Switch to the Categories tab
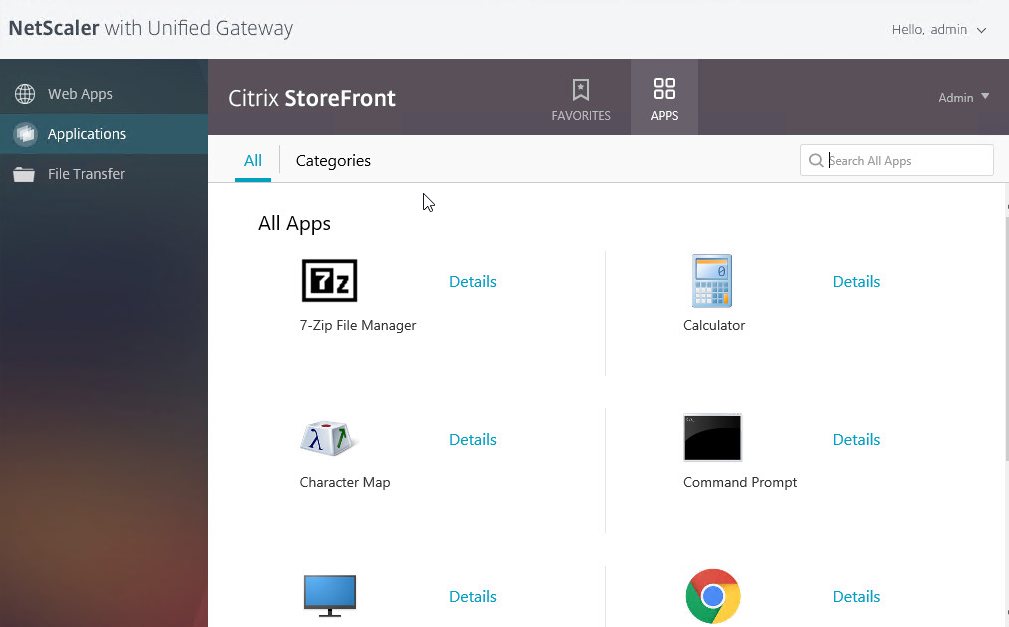 point(333,161)
